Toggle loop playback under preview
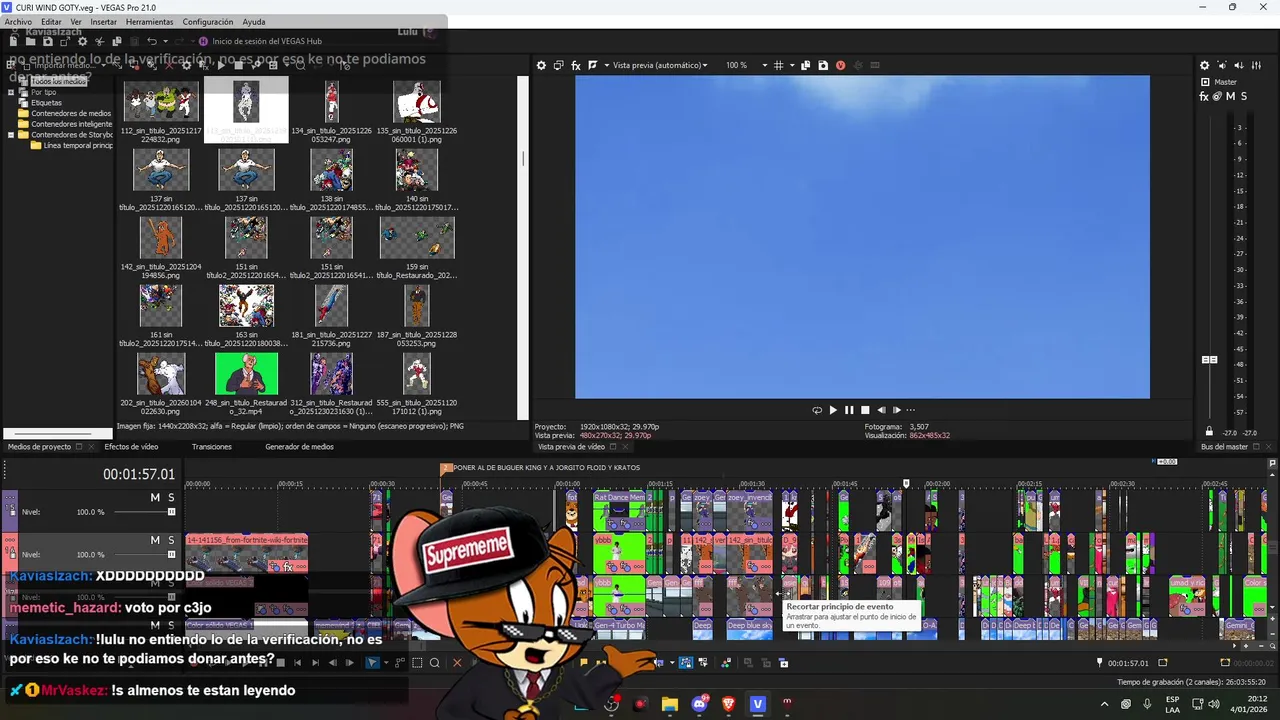 point(817,410)
